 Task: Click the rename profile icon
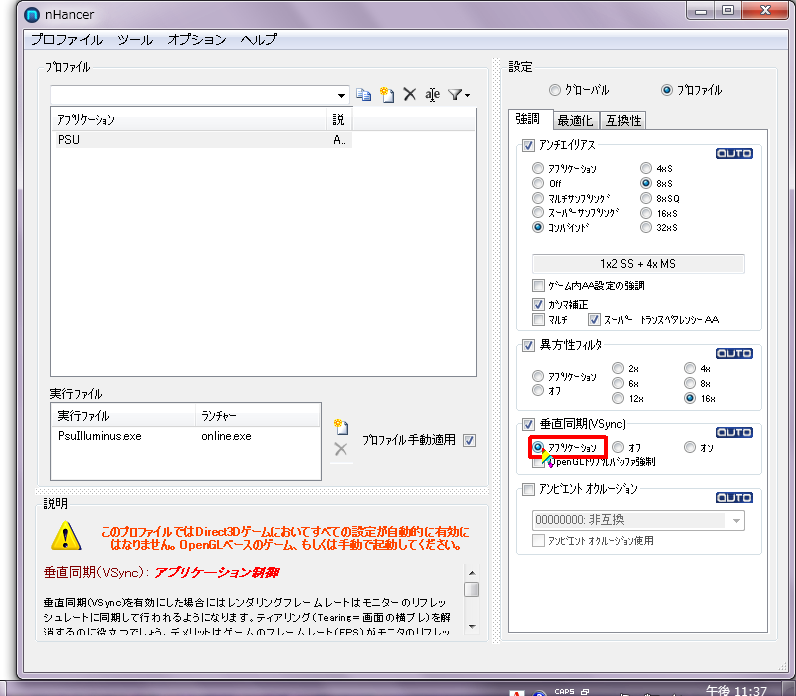(433, 94)
